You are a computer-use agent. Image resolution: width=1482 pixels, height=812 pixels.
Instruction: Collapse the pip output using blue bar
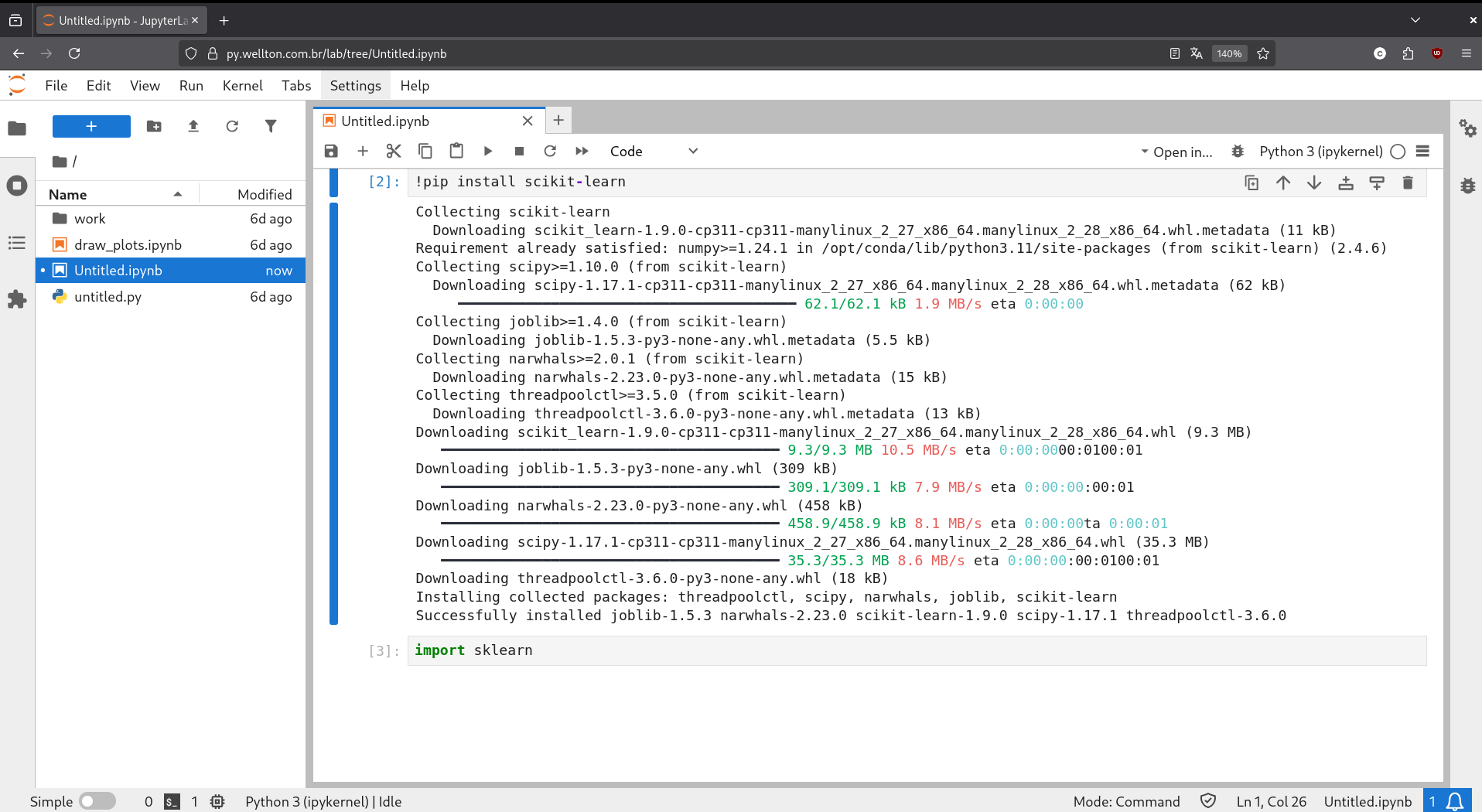[x=333, y=413]
